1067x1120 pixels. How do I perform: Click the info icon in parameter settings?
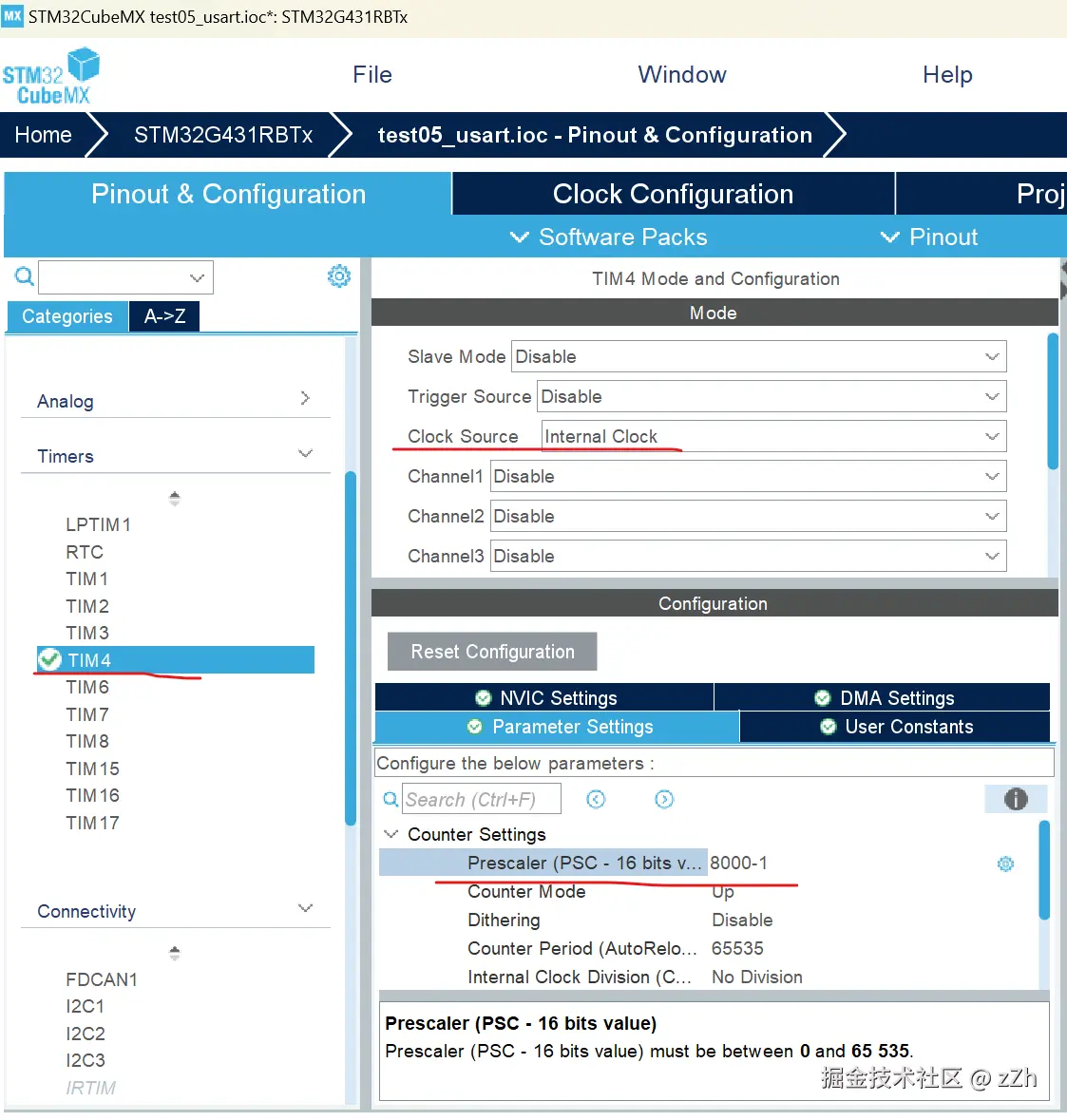pyautogui.click(x=1016, y=799)
